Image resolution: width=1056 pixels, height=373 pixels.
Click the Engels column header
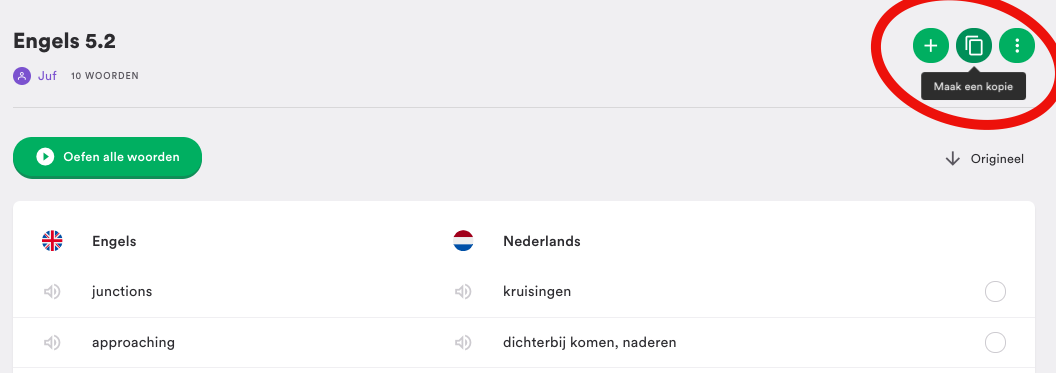(x=114, y=241)
